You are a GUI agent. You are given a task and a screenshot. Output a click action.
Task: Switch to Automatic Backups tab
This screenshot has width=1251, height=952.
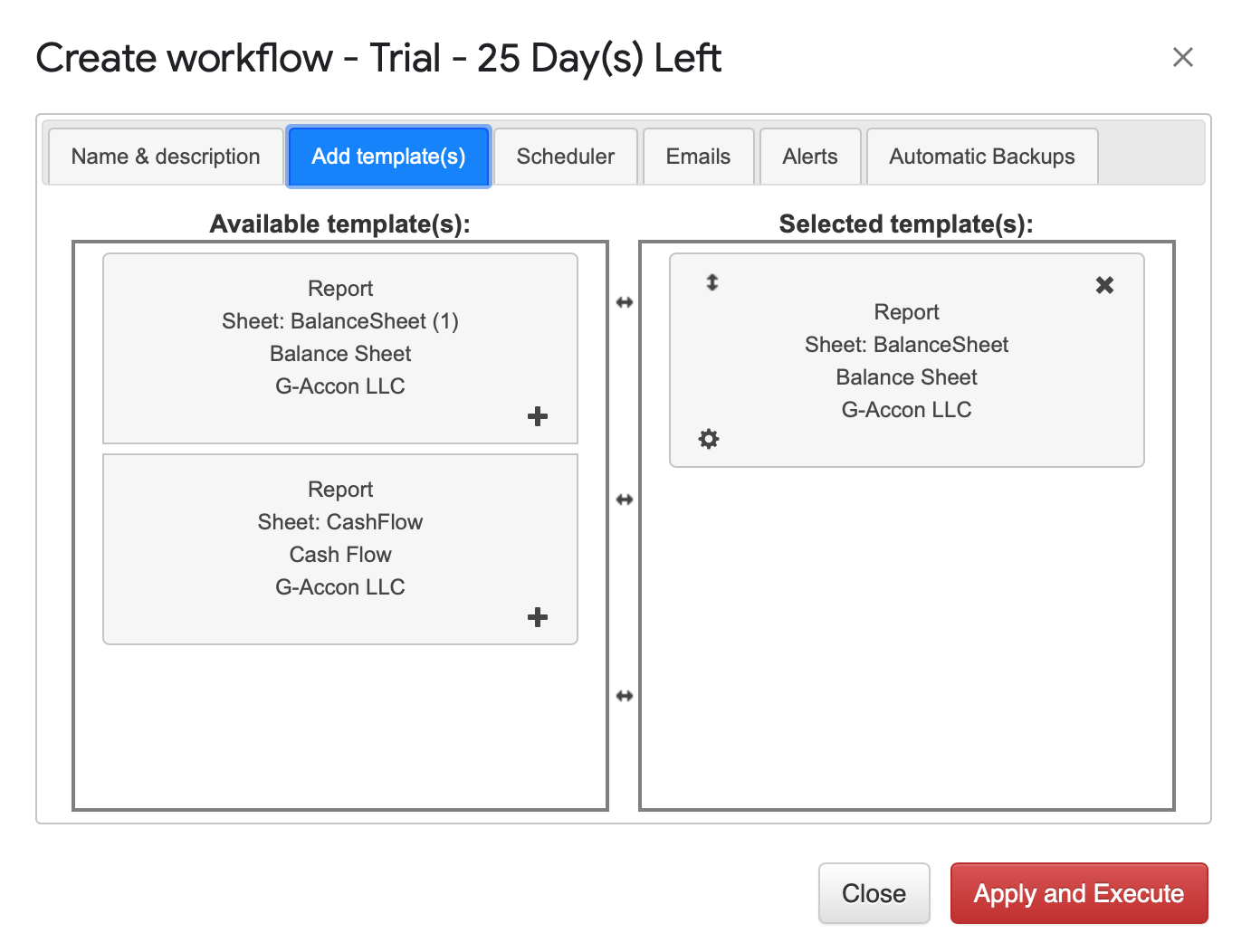point(981,157)
